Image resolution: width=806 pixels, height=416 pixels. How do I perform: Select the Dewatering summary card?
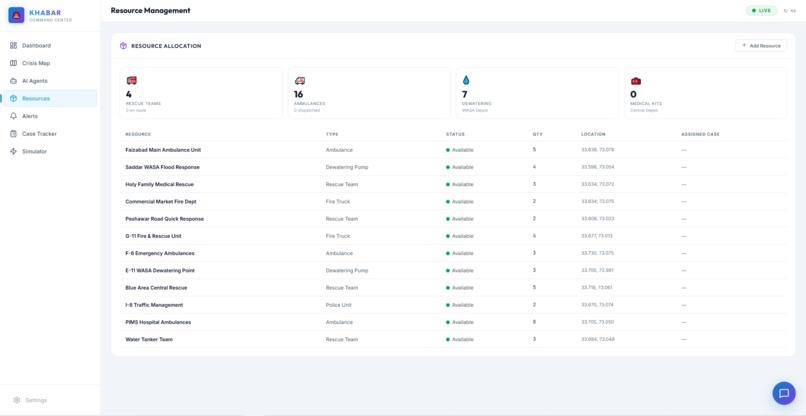tap(538, 93)
